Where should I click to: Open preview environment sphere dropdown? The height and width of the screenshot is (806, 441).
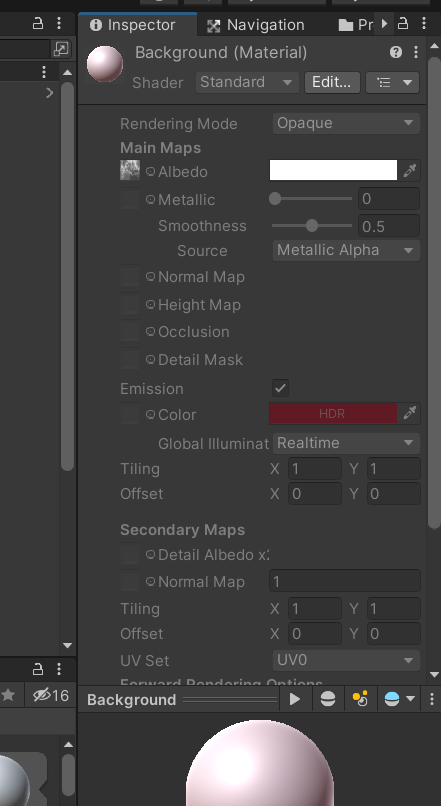click(x=399, y=699)
